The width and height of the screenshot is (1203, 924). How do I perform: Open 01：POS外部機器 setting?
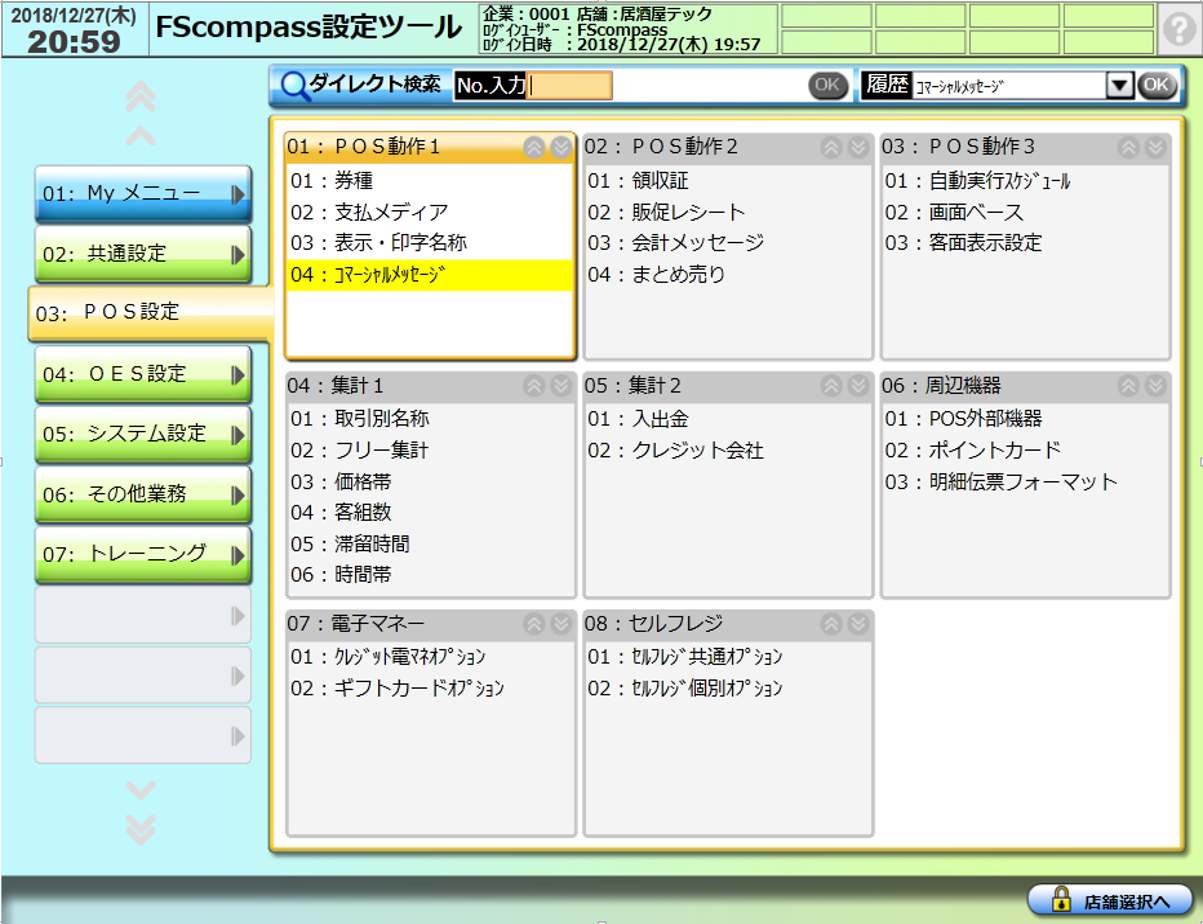1025,419
